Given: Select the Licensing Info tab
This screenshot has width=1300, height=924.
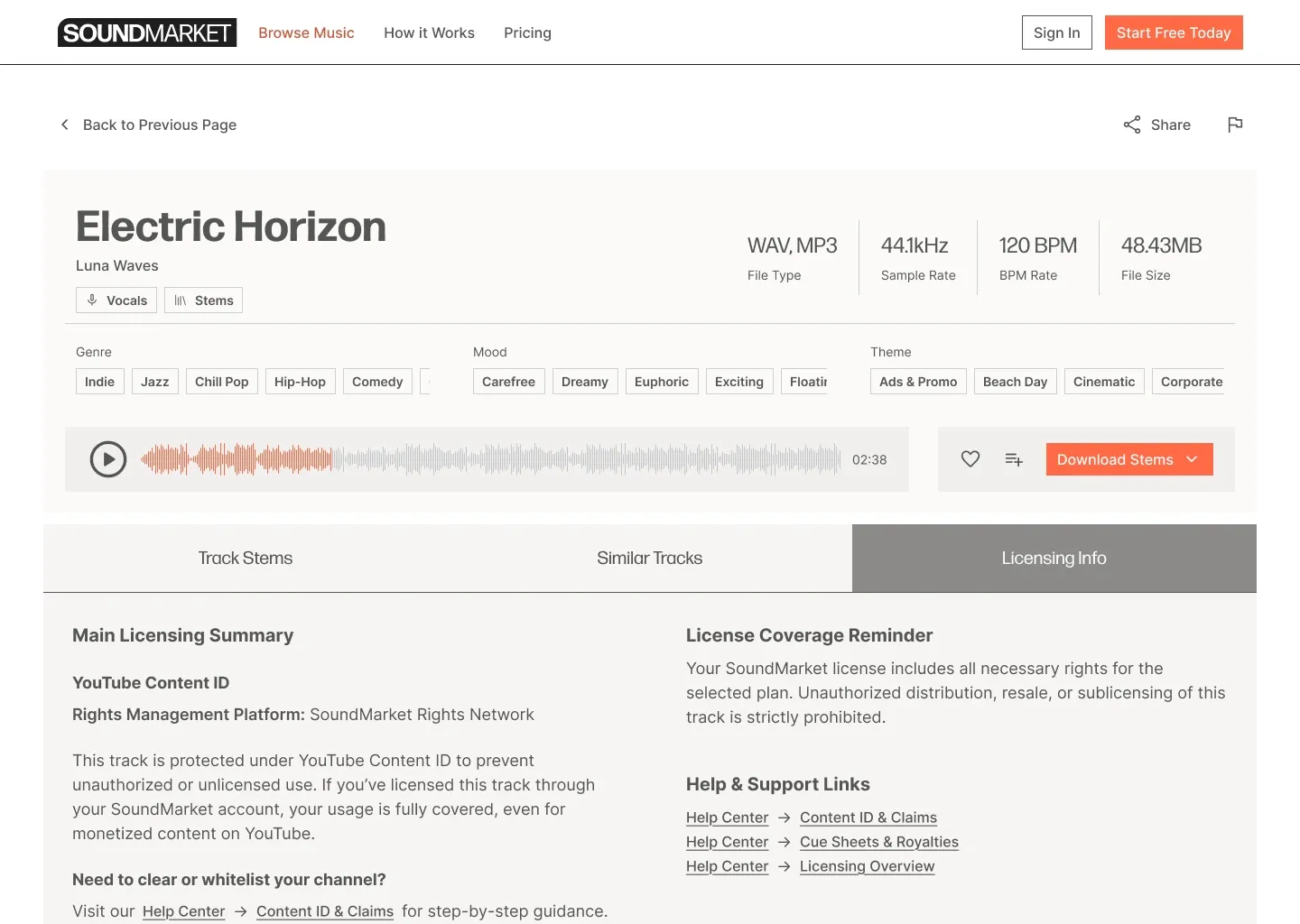Looking at the screenshot, I should pyautogui.click(x=1054, y=559).
